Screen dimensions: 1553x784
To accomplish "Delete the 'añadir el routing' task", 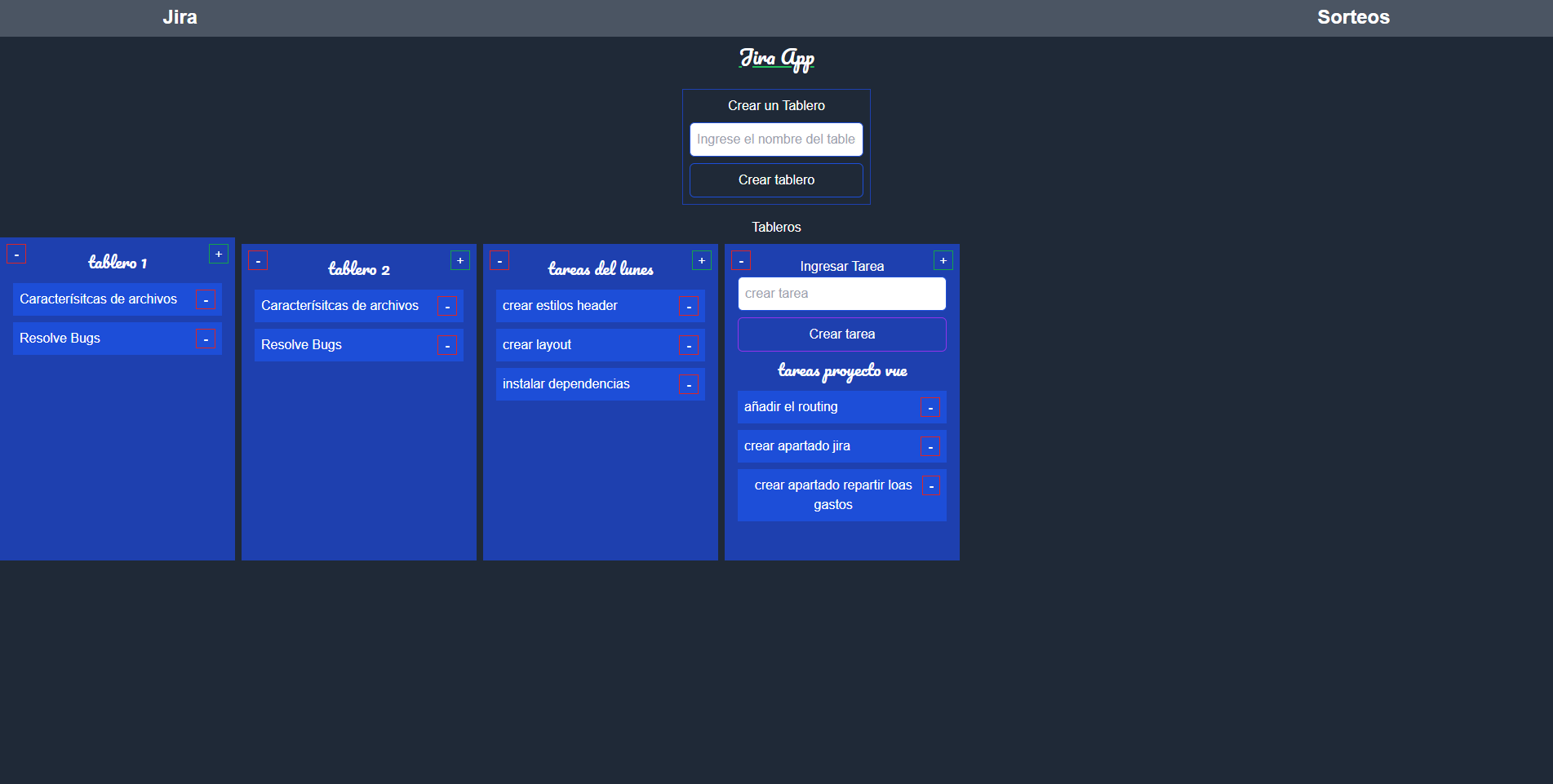I will (930, 407).
